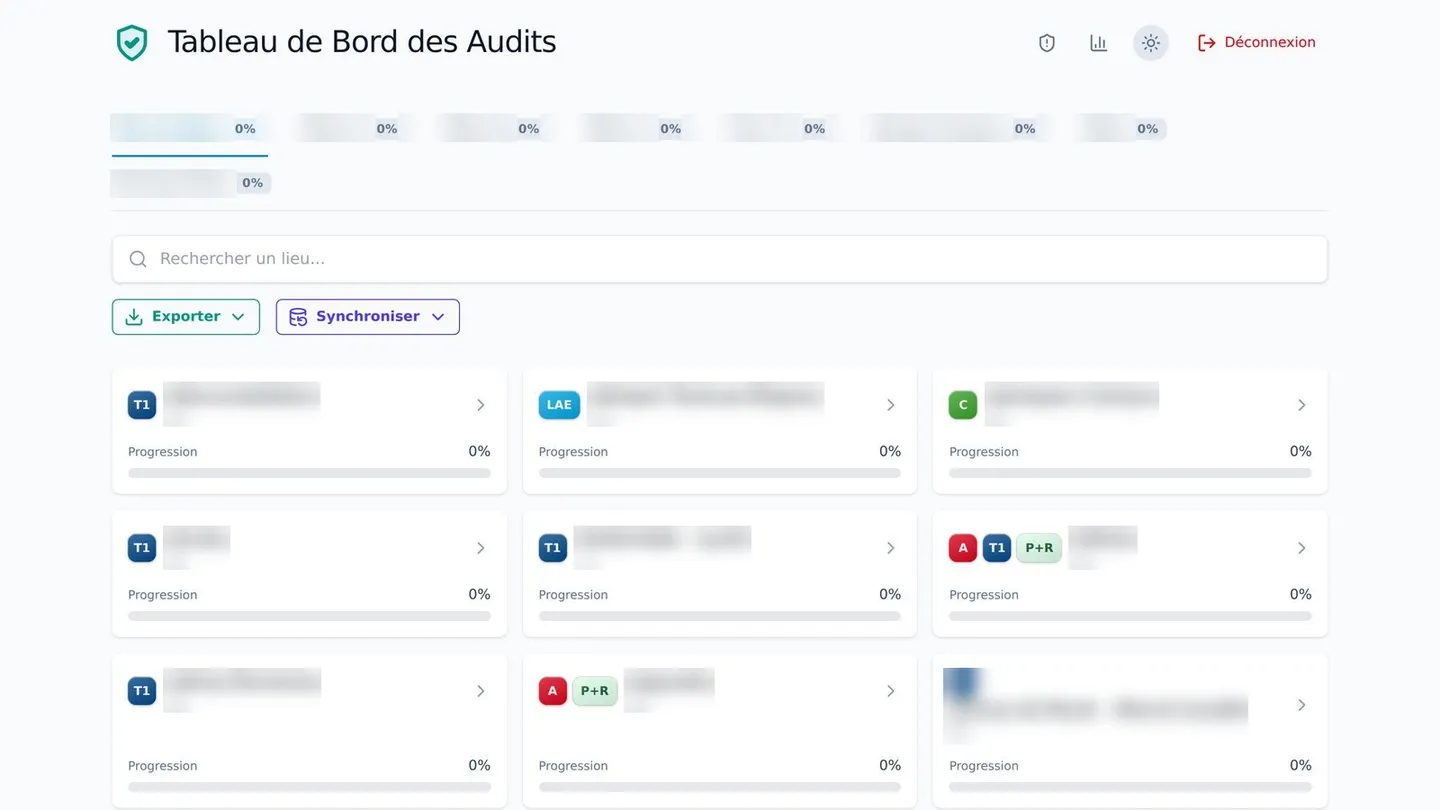Click the Déconnexion logout button
1440x810 pixels.
click(1257, 43)
